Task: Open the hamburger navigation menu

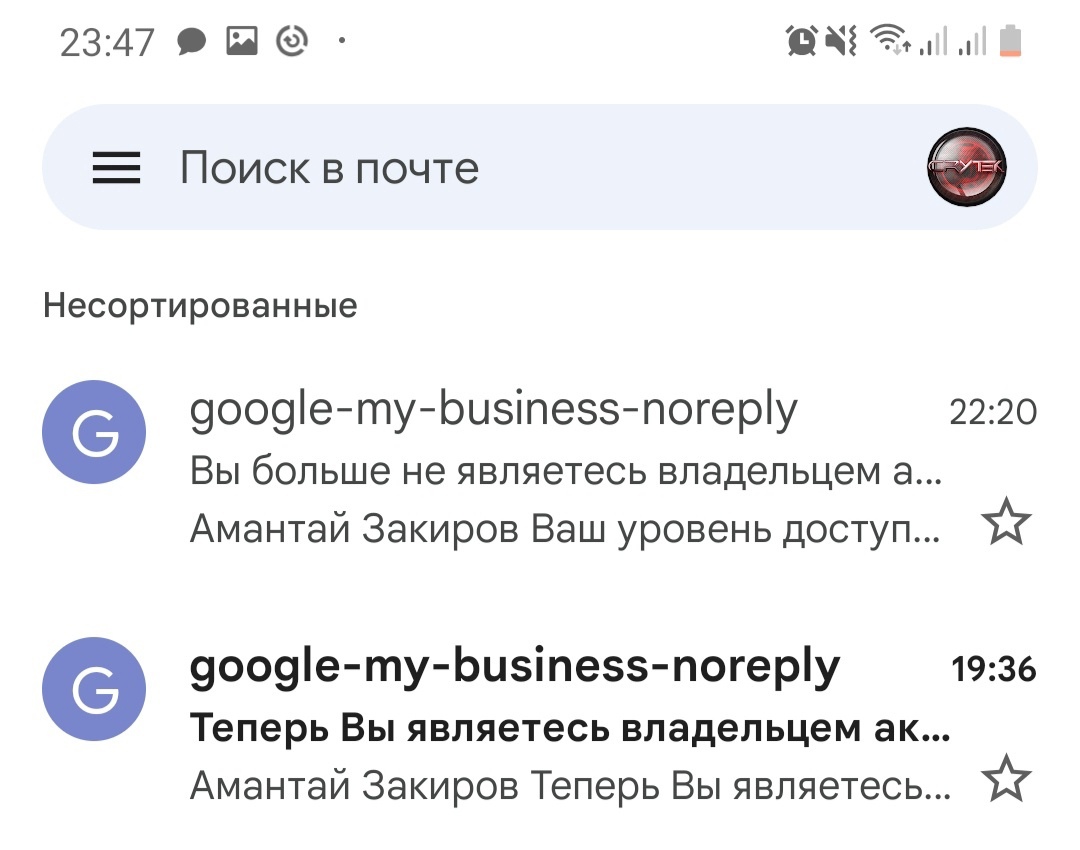Action: 117,169
